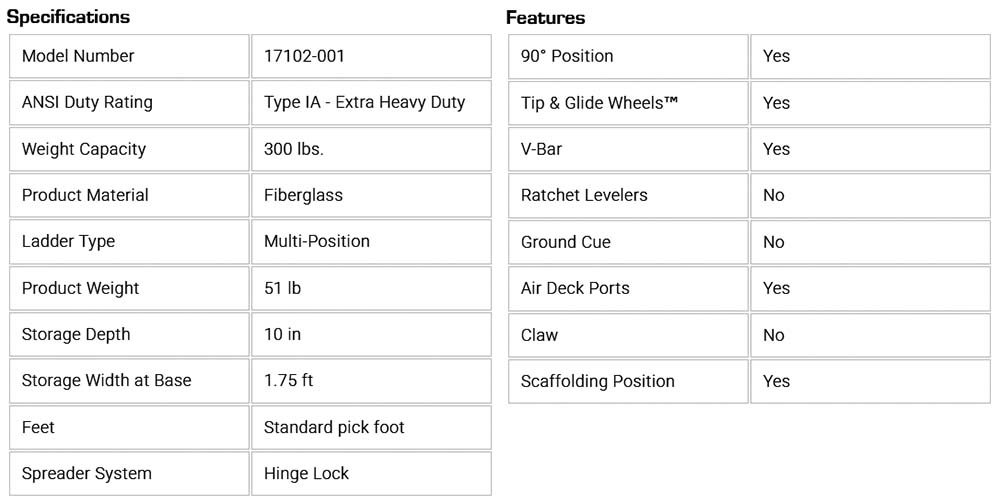Click the Features heading
This screenshot has width=1000, height=504.
546,18
